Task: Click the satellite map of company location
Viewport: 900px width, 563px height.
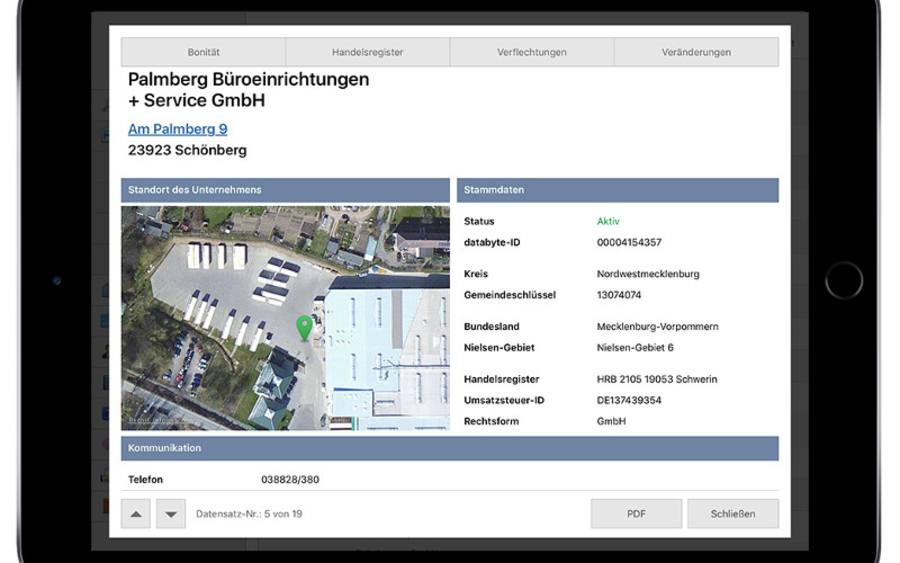Action: coord(285,318)
